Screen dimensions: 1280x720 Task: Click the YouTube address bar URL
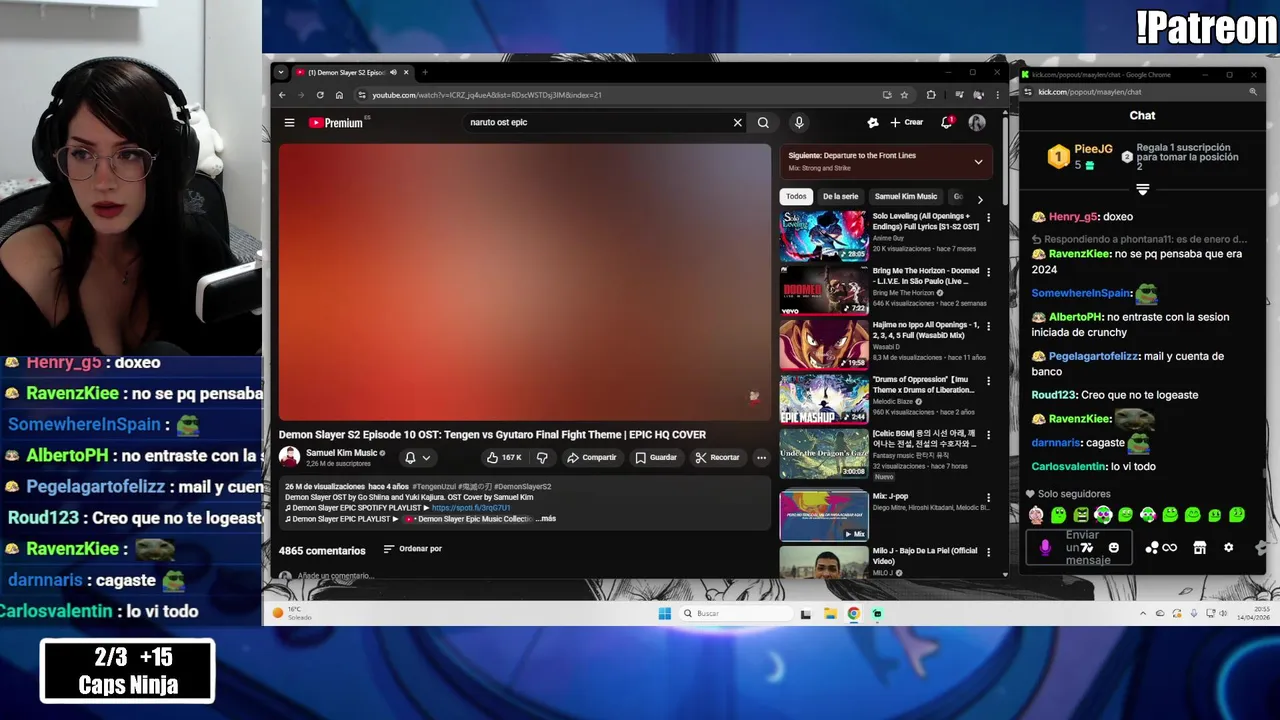click(x=487, y=95)
